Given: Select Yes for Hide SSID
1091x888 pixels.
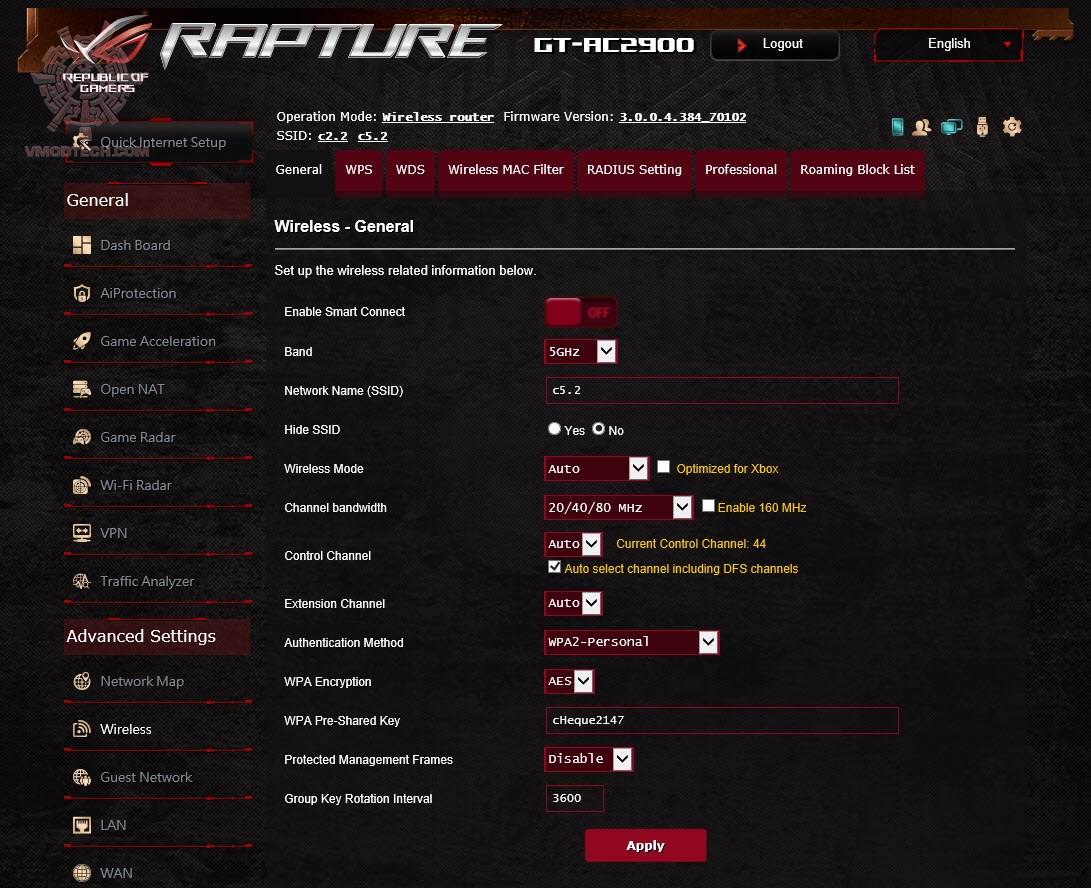Looking at the screenshot, I should [x=555, y=429].
